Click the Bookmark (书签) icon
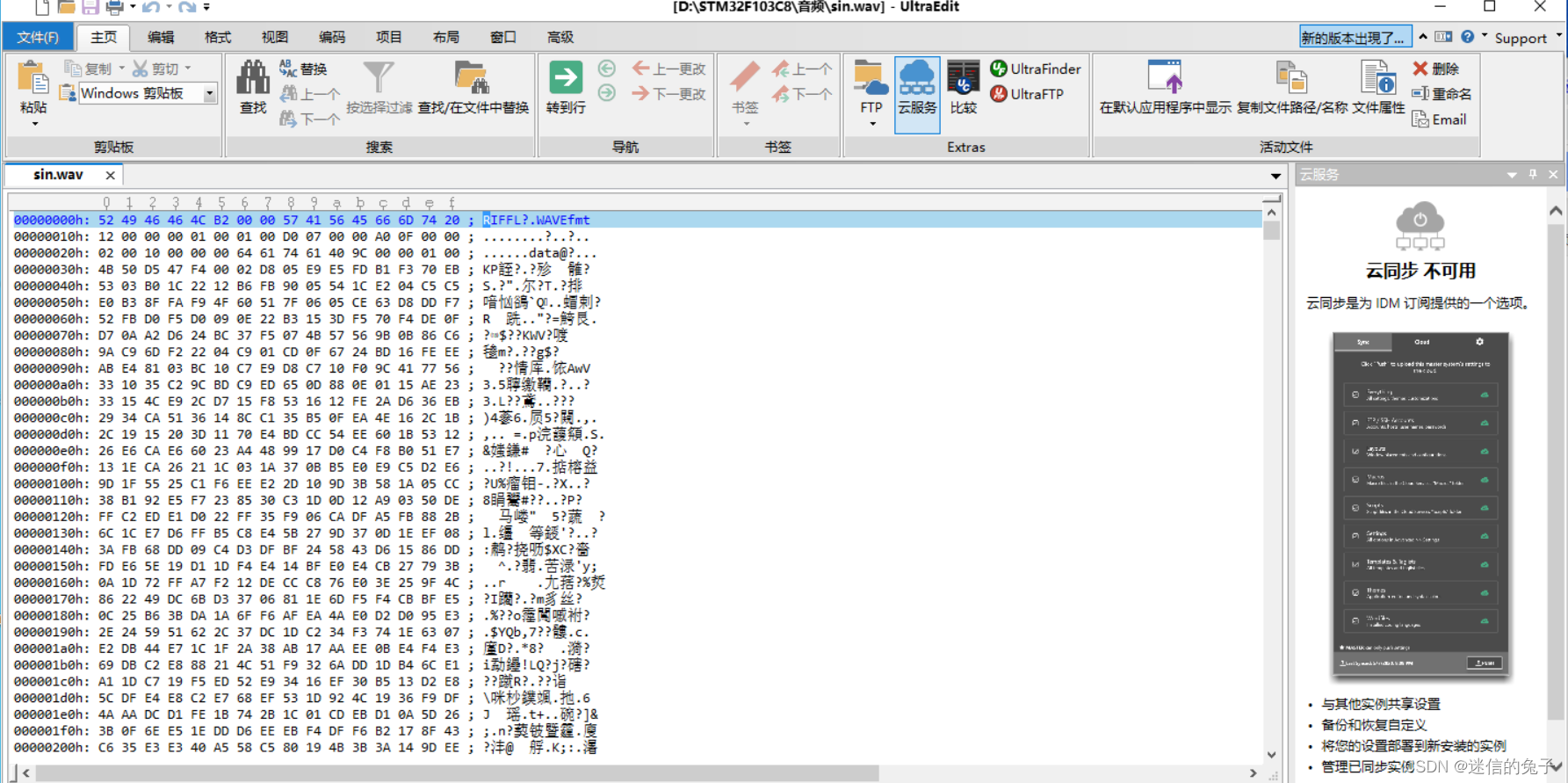Screen dimensions: 1568x783 pos(745,77)
